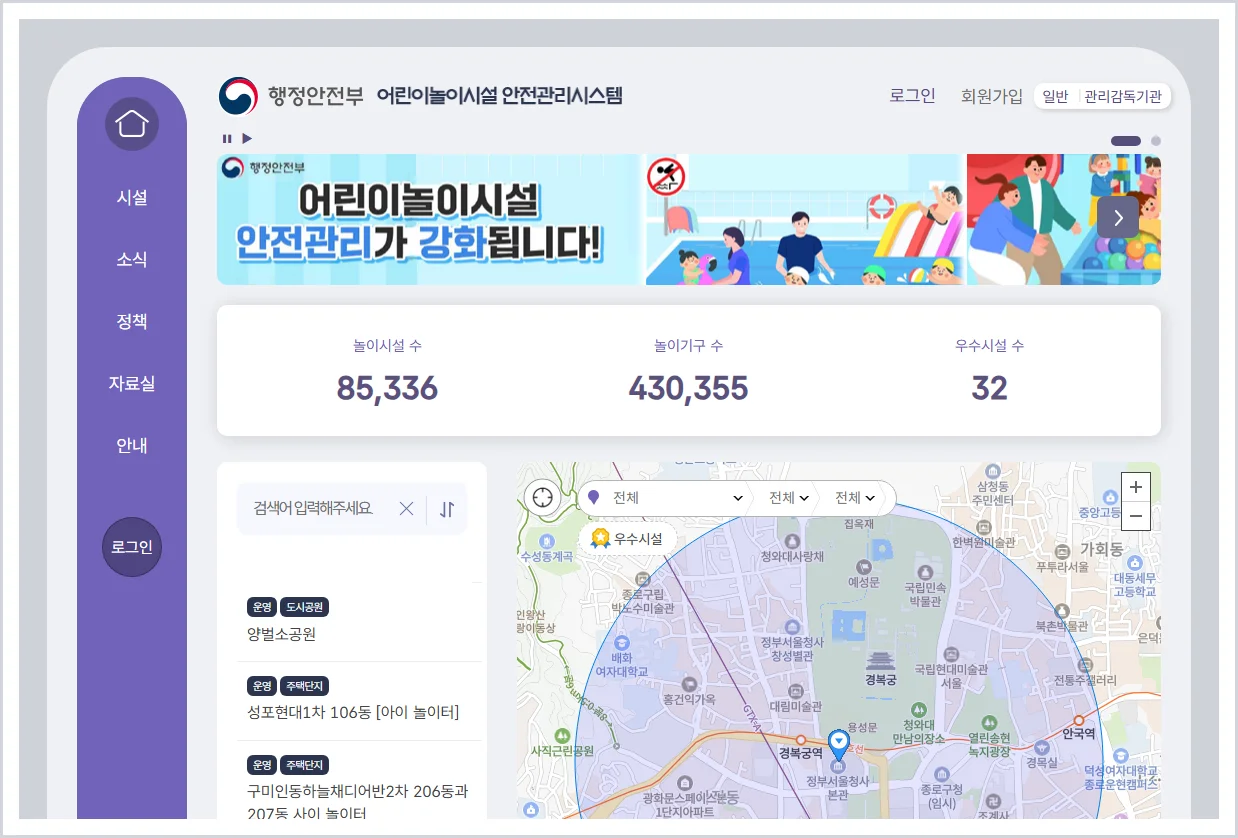Click 열린송현 녹지광장 marker
The width and height of the screenshot is (1238, 838).
click(988, 723)
